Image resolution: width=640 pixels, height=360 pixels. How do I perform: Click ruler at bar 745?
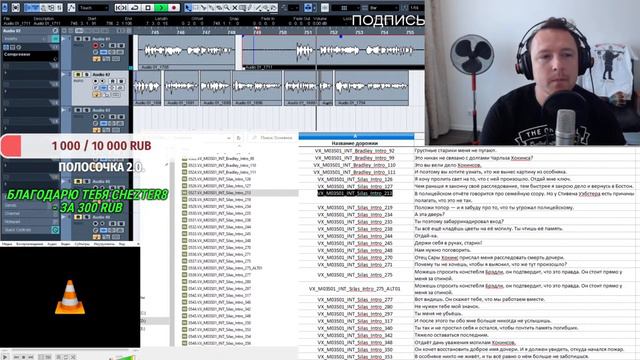click(155, 31)
